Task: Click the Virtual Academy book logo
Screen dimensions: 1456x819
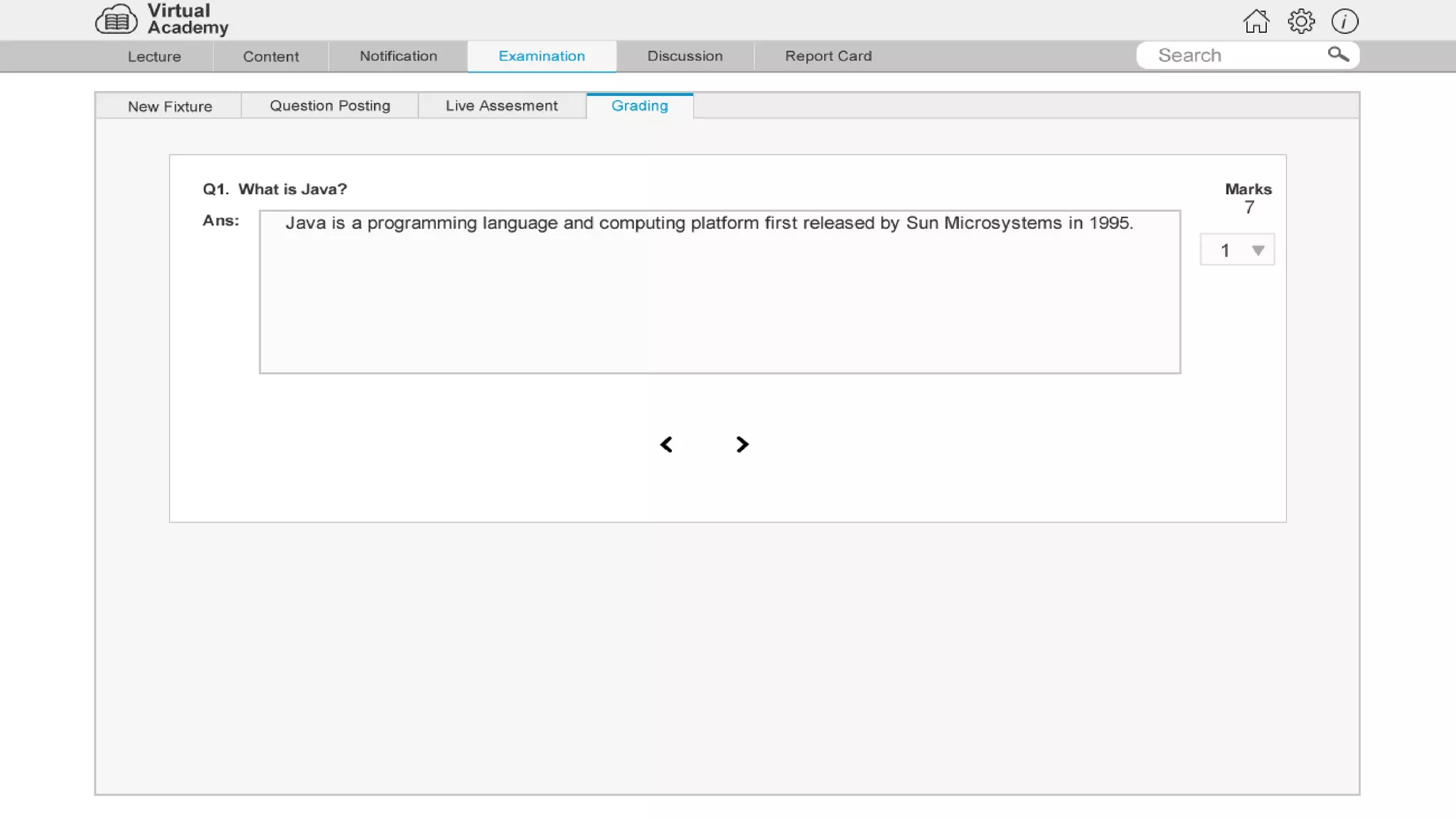Action: coord(116,20)
